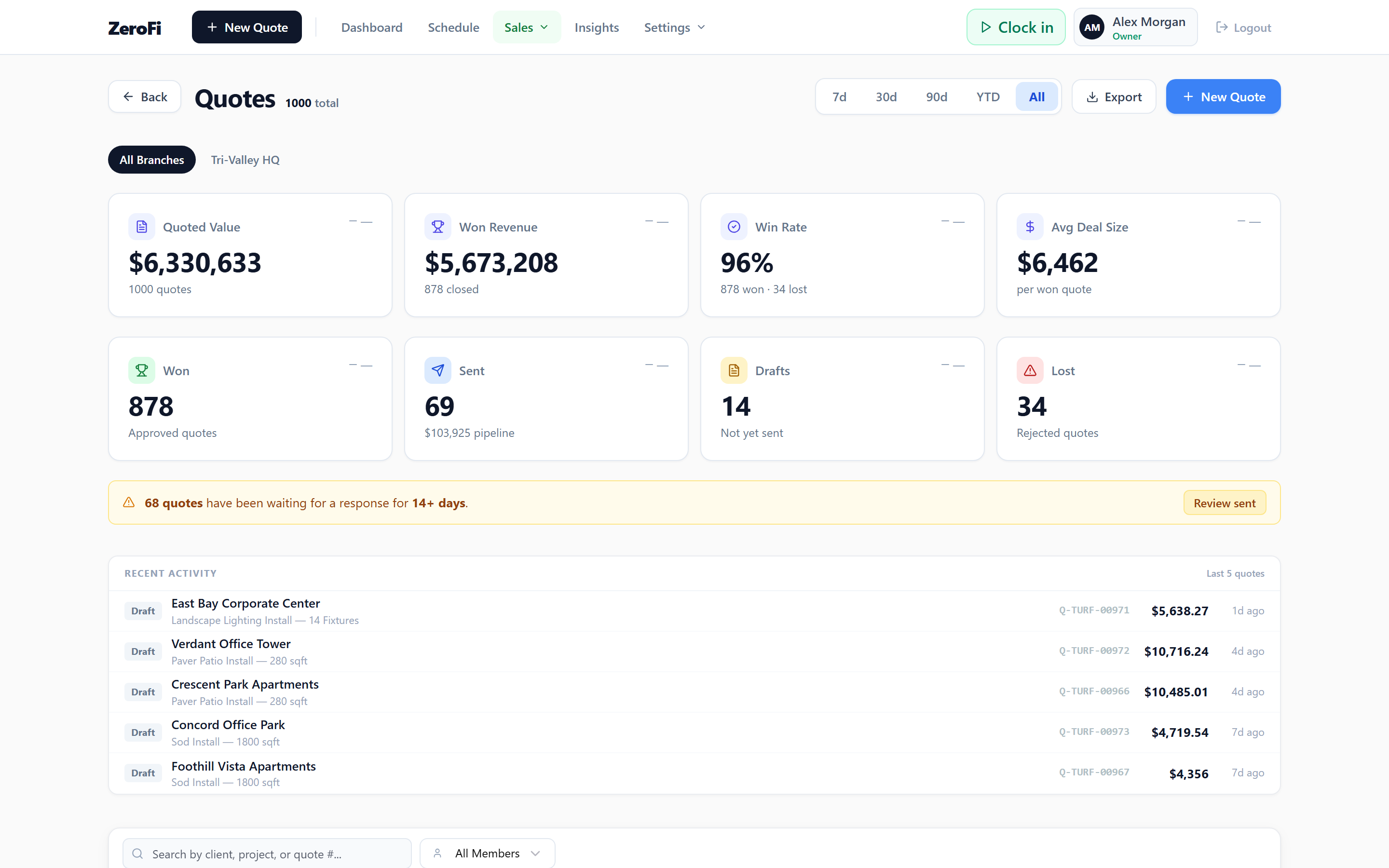
Task: Click the "Last 5 quotes" label
Action: (1235, 573)
